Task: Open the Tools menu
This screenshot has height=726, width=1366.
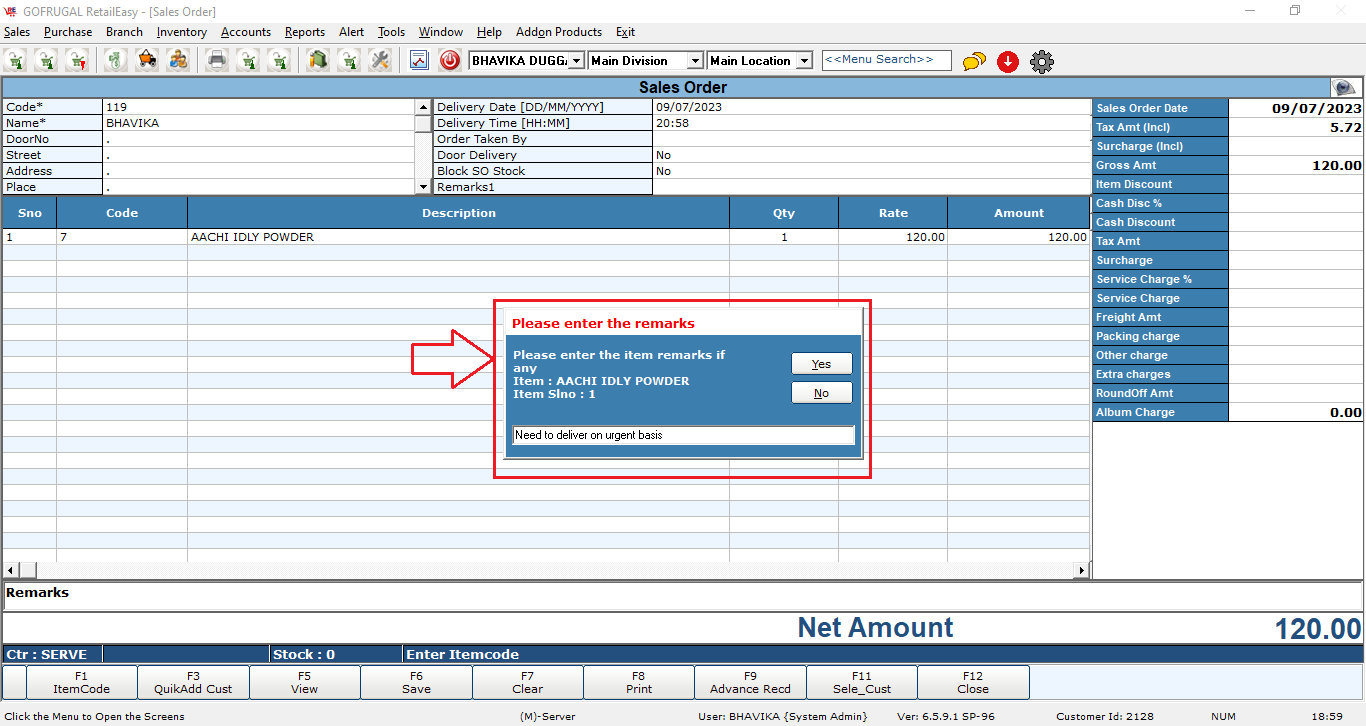Action: point(391,32)
